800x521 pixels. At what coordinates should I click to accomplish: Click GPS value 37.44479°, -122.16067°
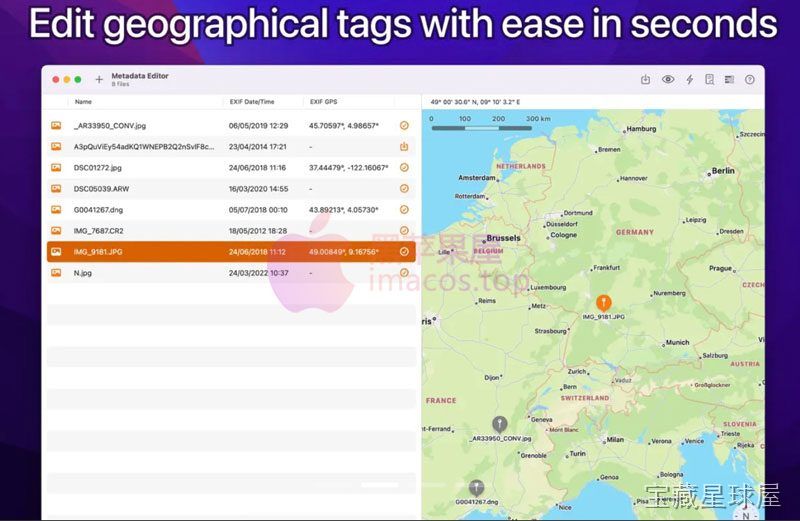click(x=348, y=167)
